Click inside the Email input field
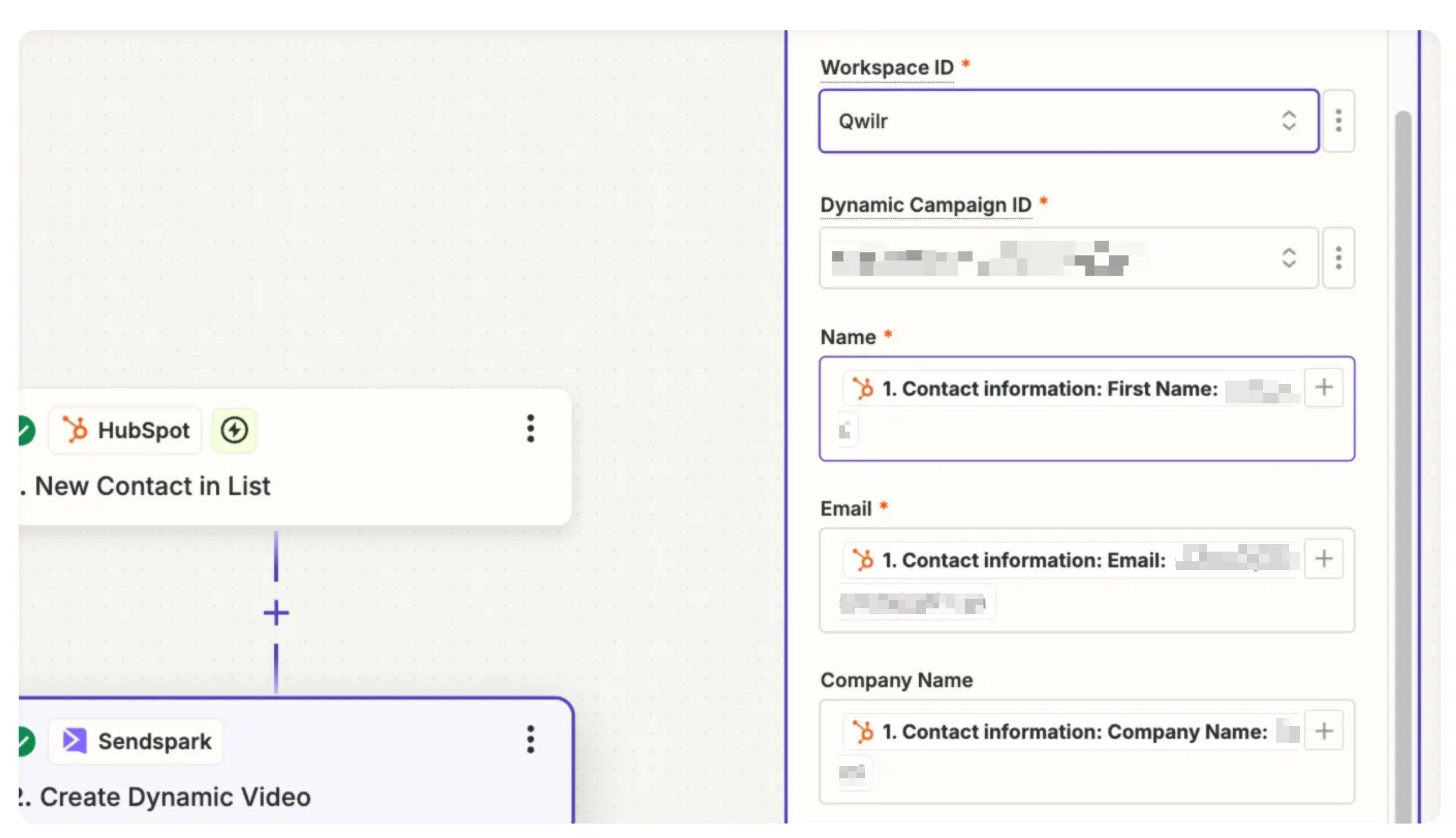The image size is (1456, 838). tap(1152, 604)
